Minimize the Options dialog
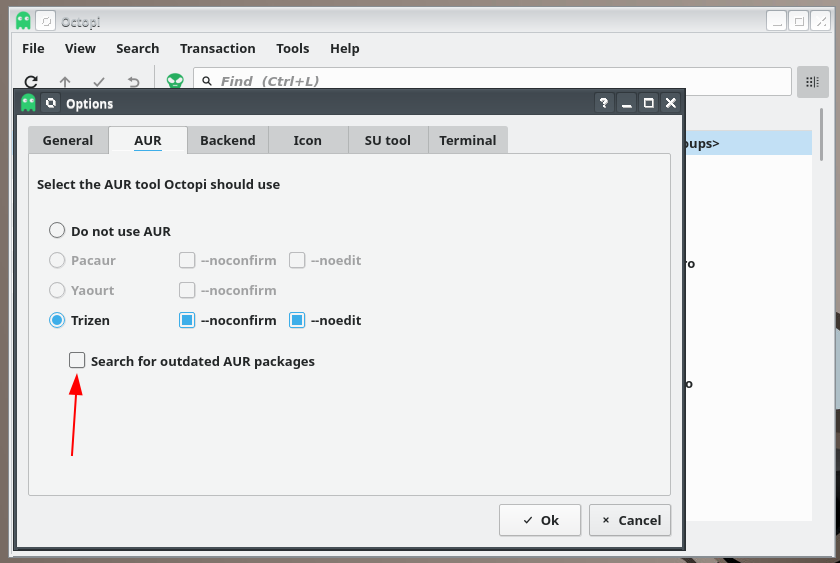 coord(626,103)
